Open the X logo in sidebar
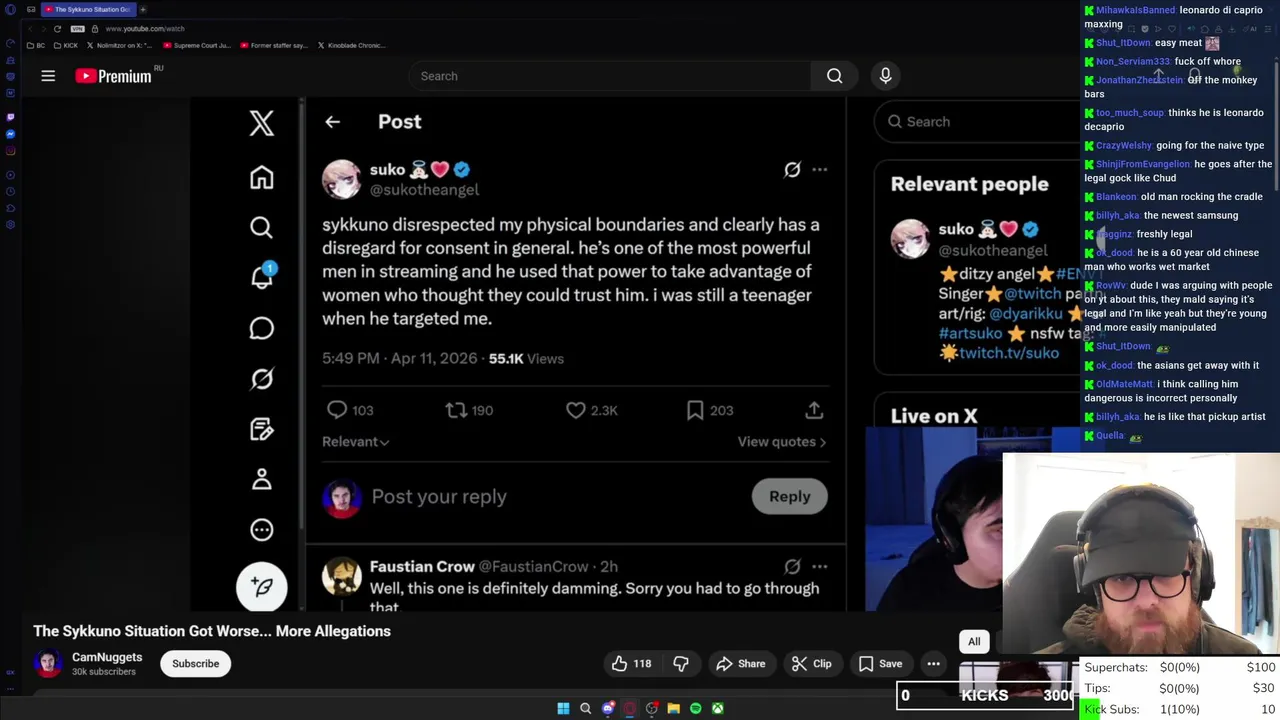Viewport: 1280px width, 720px height. 262,123
